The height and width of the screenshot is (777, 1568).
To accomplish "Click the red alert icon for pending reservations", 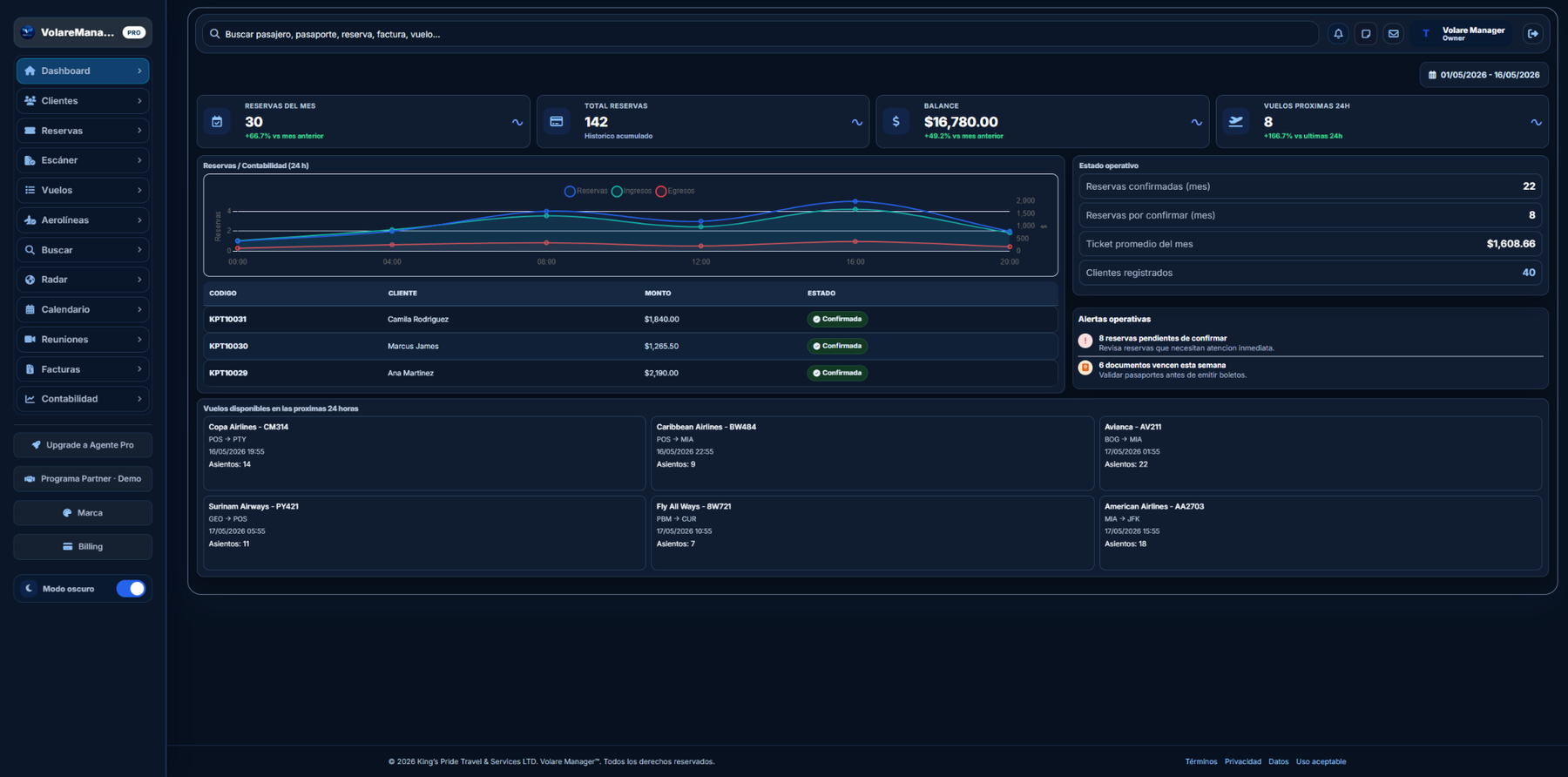I will pyautogui.click(x=1085, y=341).
